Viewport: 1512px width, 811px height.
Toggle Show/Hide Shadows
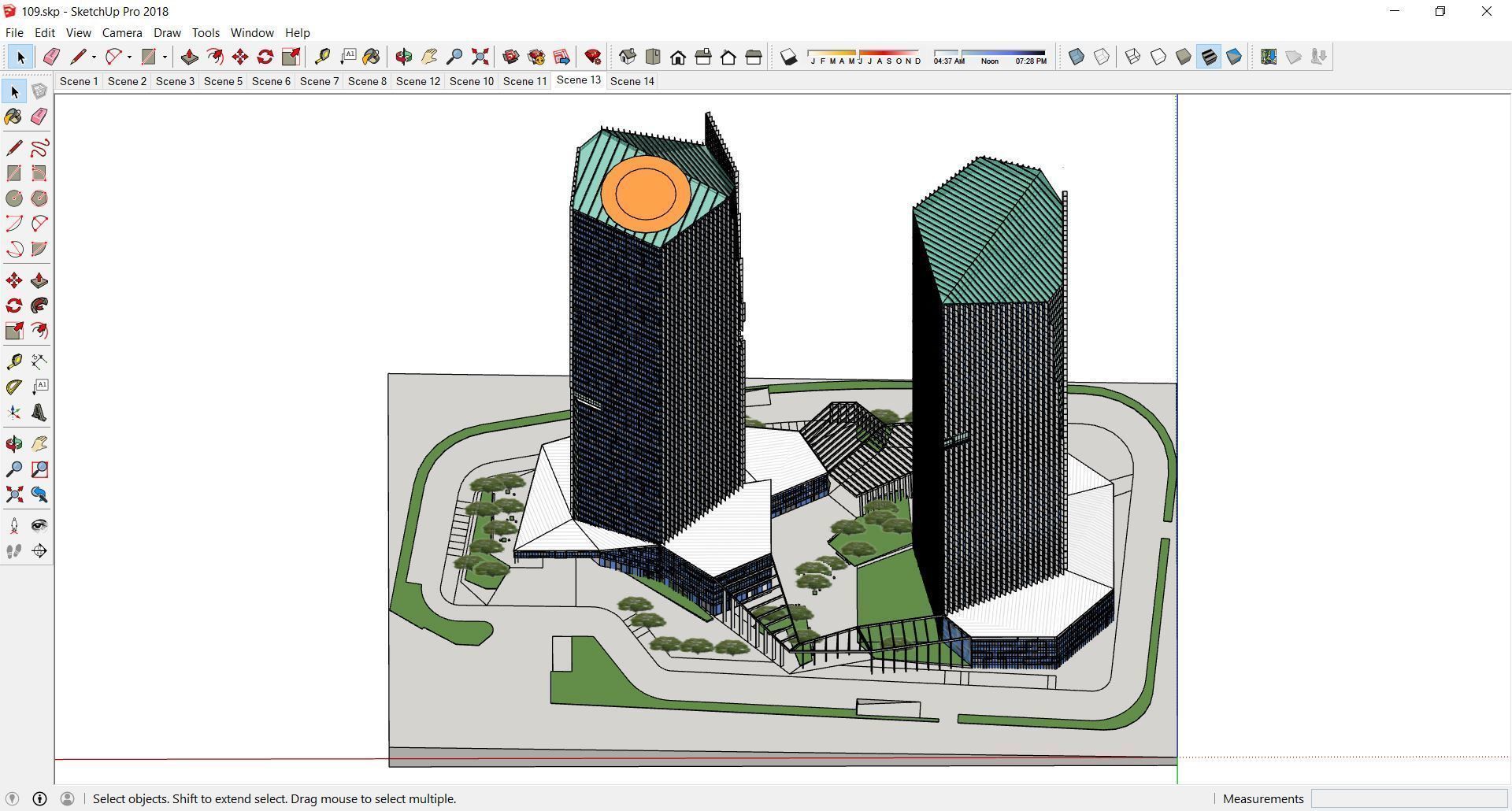coord(788,57)
